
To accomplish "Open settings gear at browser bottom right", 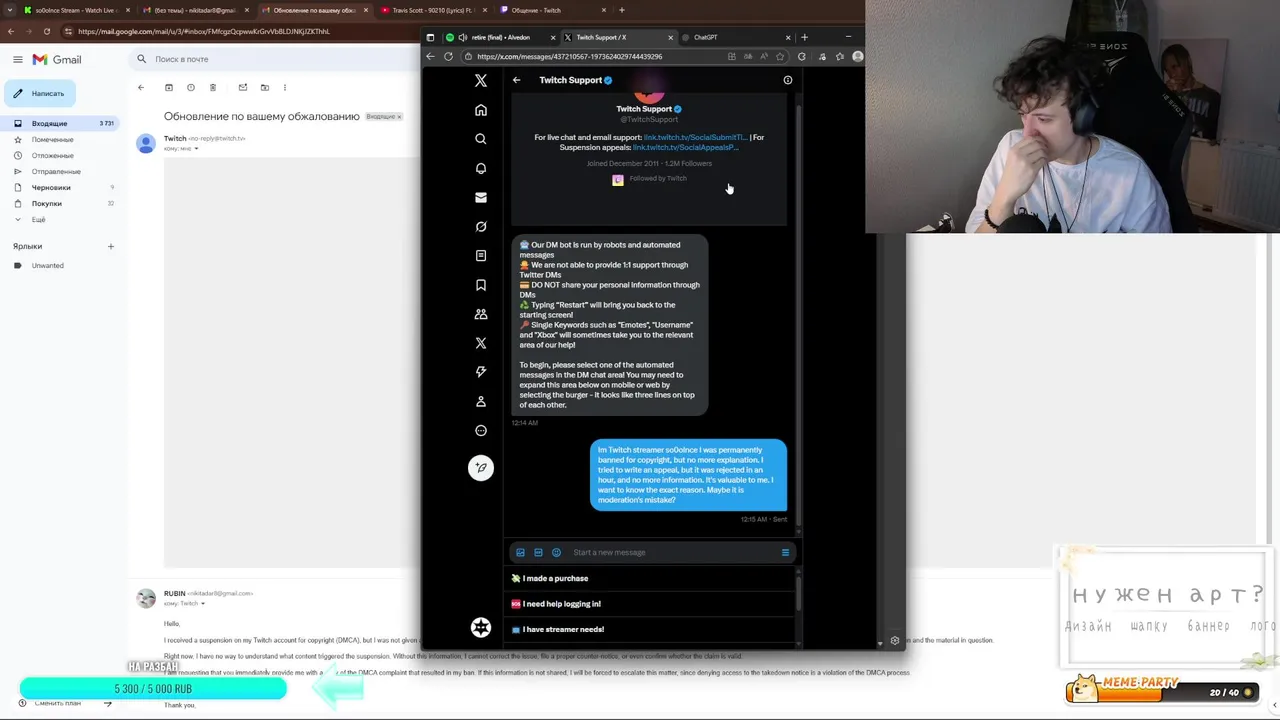I will pyautogui.click(x=894, y=641).
